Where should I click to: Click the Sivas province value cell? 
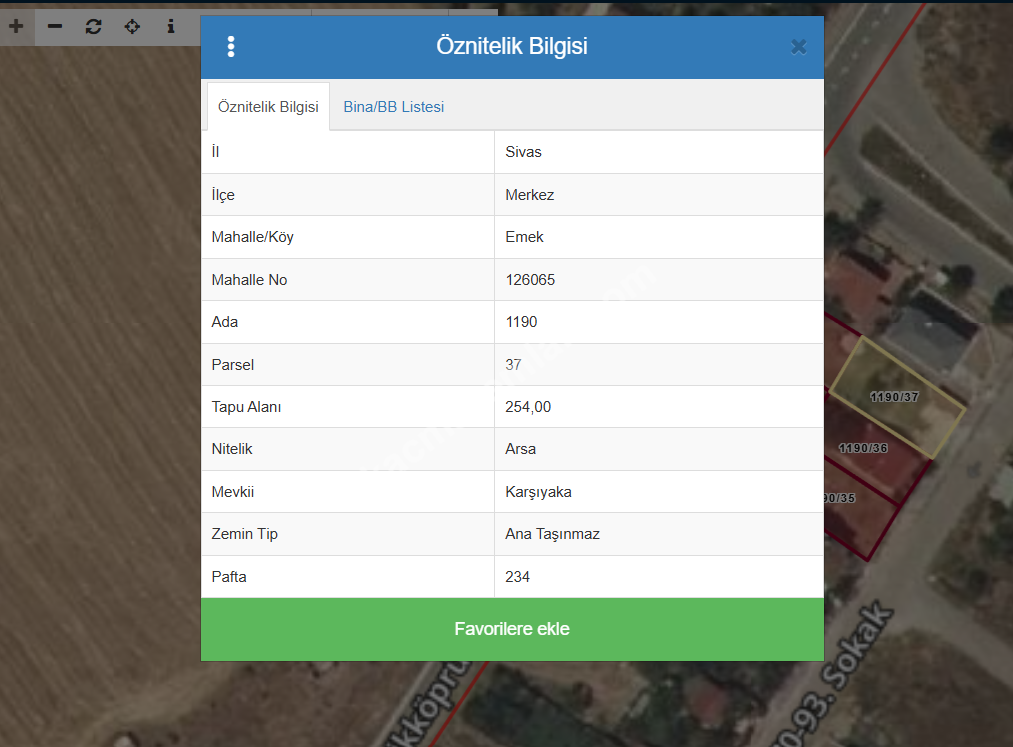coord(523,152)
